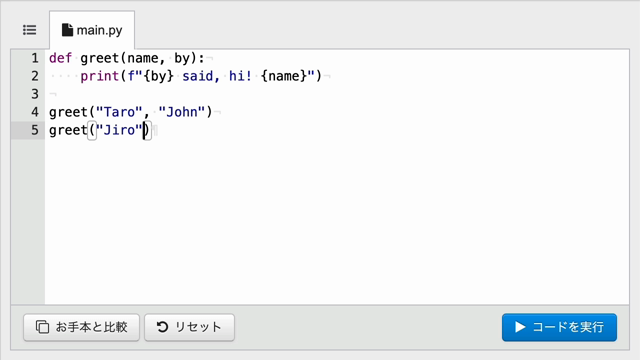Click highlighted line number 5

(35, 130)
